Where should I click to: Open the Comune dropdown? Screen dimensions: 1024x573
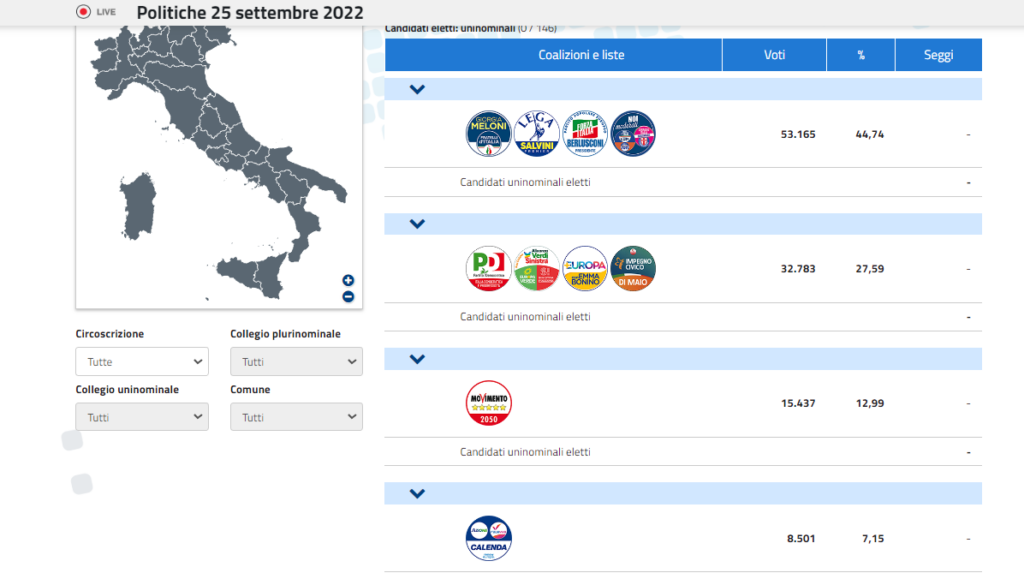pos(296,417)
